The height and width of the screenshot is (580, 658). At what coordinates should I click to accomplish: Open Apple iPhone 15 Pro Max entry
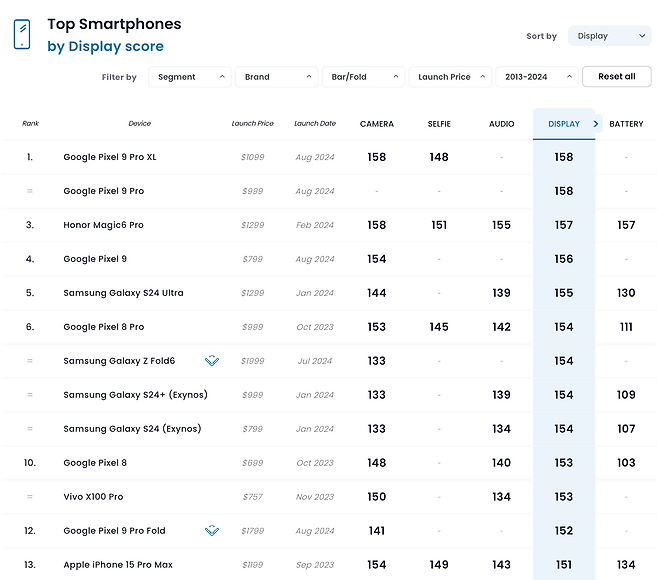click(118, 564)
